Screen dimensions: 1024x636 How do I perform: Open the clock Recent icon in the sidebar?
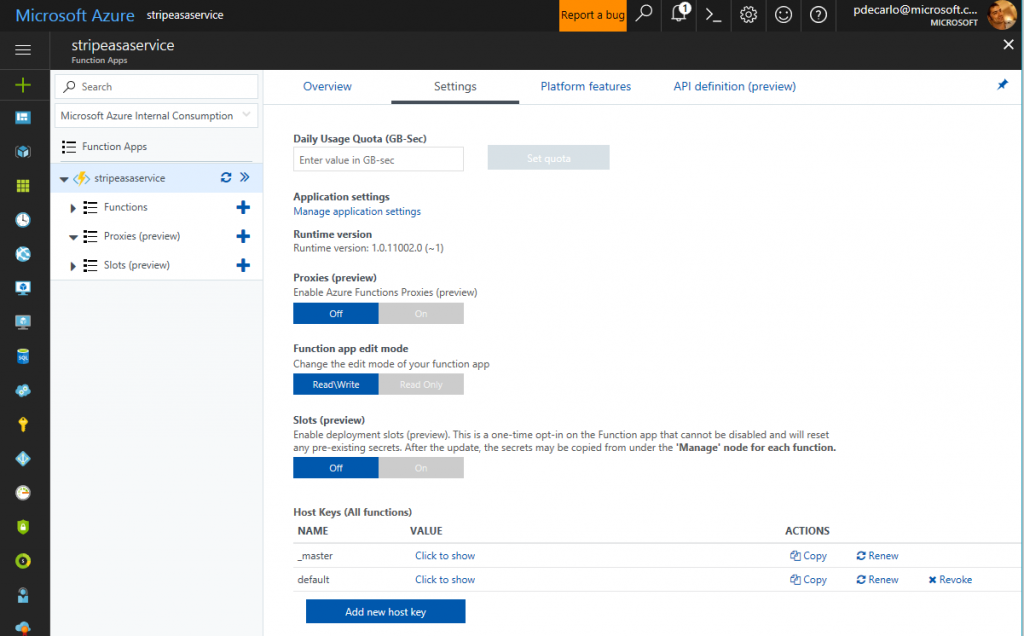click(x=23, y=220)
